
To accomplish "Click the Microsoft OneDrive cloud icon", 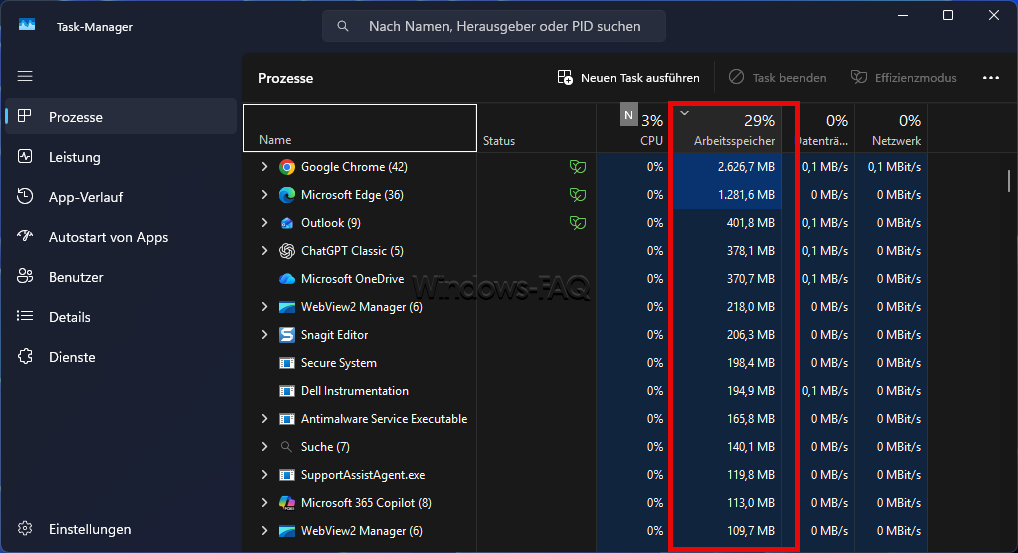I will coord(286,278).
